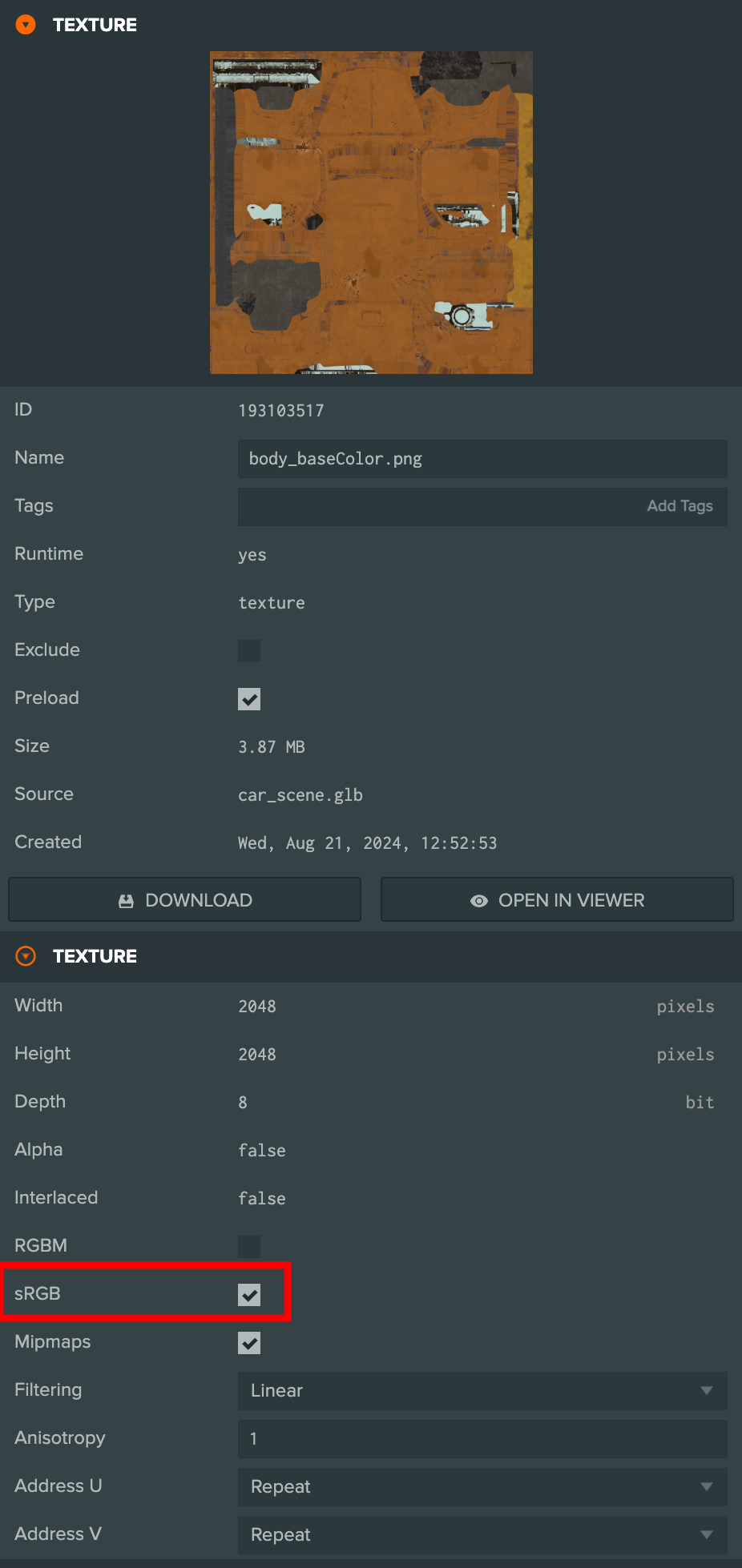Click the eye icon in OPEN IN VIEWER

pyautogui.click(x=479, y=901)
